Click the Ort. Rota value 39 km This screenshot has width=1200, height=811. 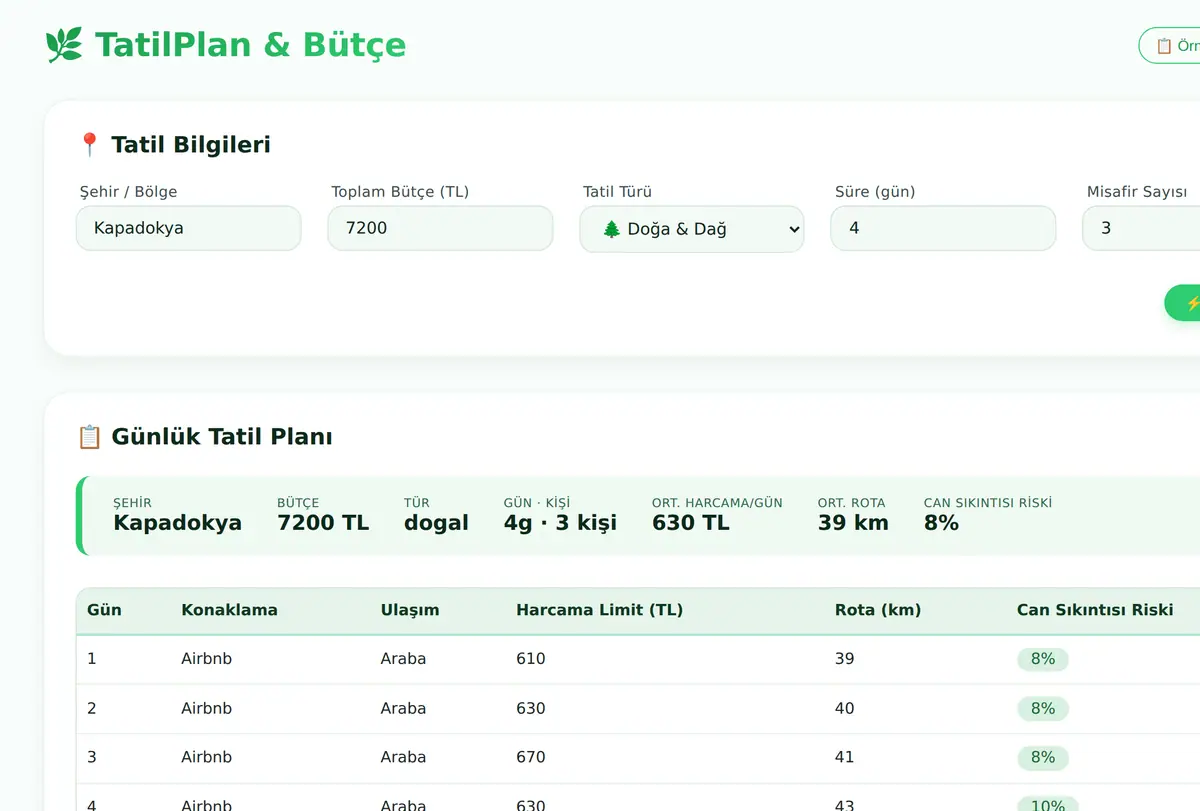(853, 523)
